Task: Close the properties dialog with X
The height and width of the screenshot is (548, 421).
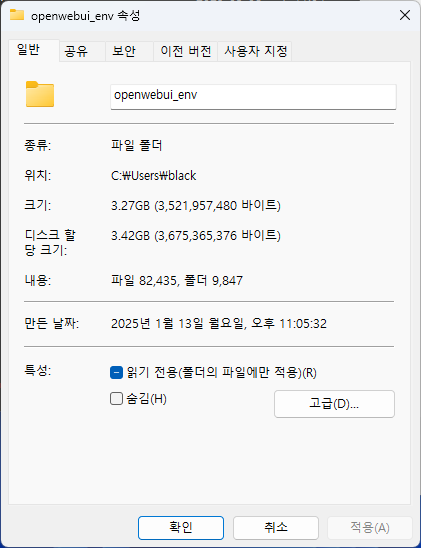Action: point(405,15)
